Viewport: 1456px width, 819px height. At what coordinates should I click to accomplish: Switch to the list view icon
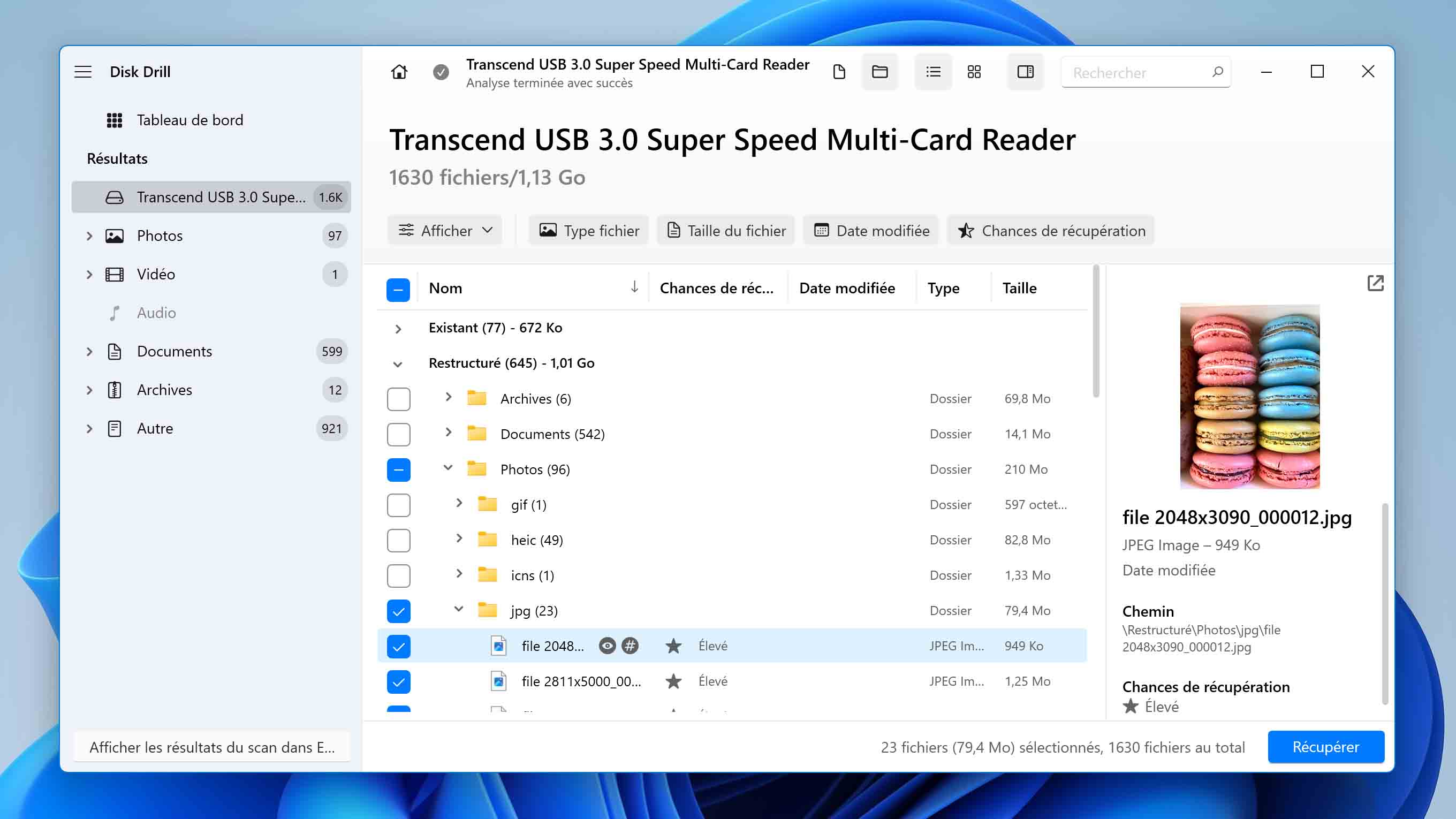(932, 72)
